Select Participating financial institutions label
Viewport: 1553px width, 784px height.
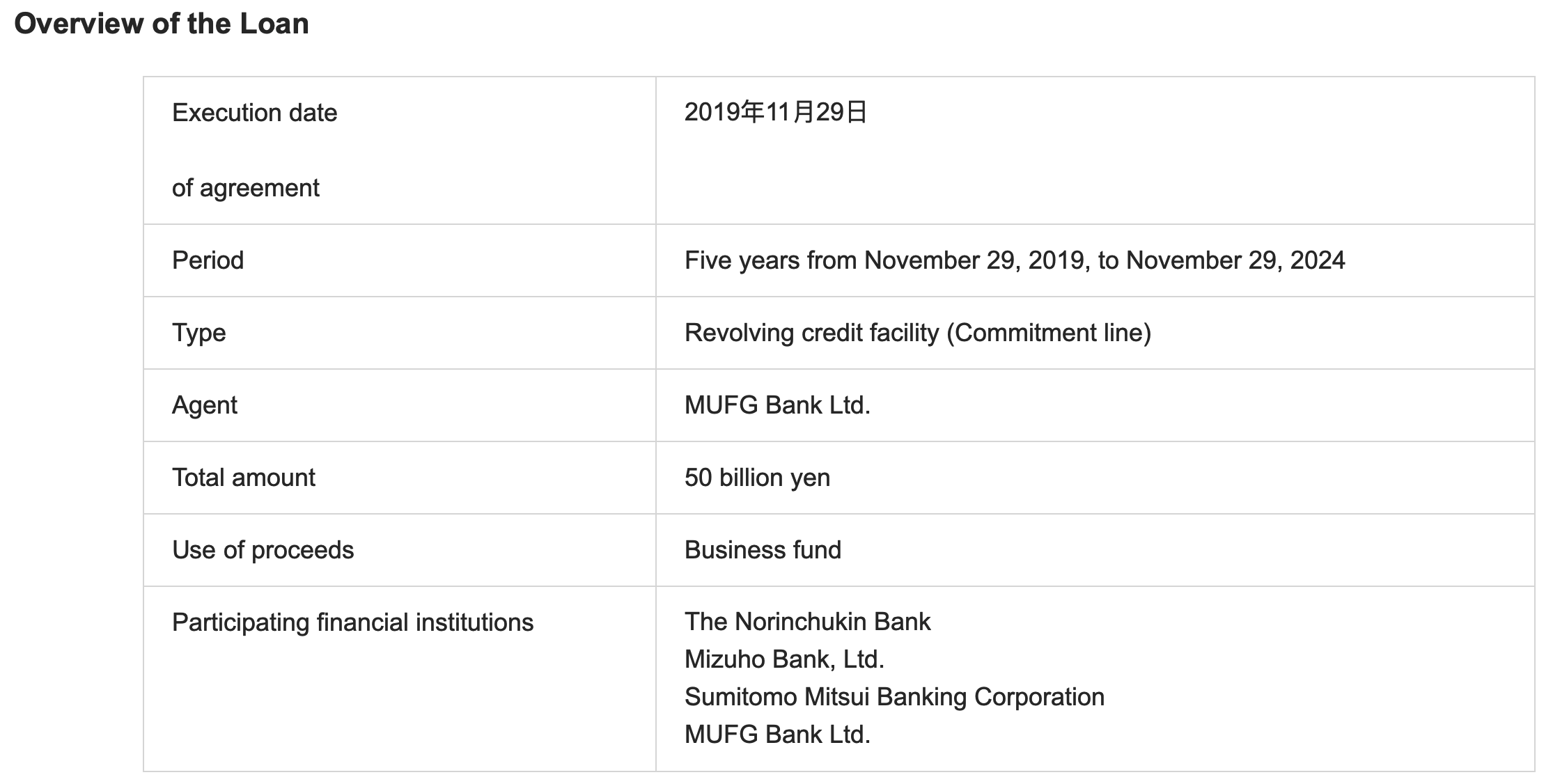(x=353, y=622)
